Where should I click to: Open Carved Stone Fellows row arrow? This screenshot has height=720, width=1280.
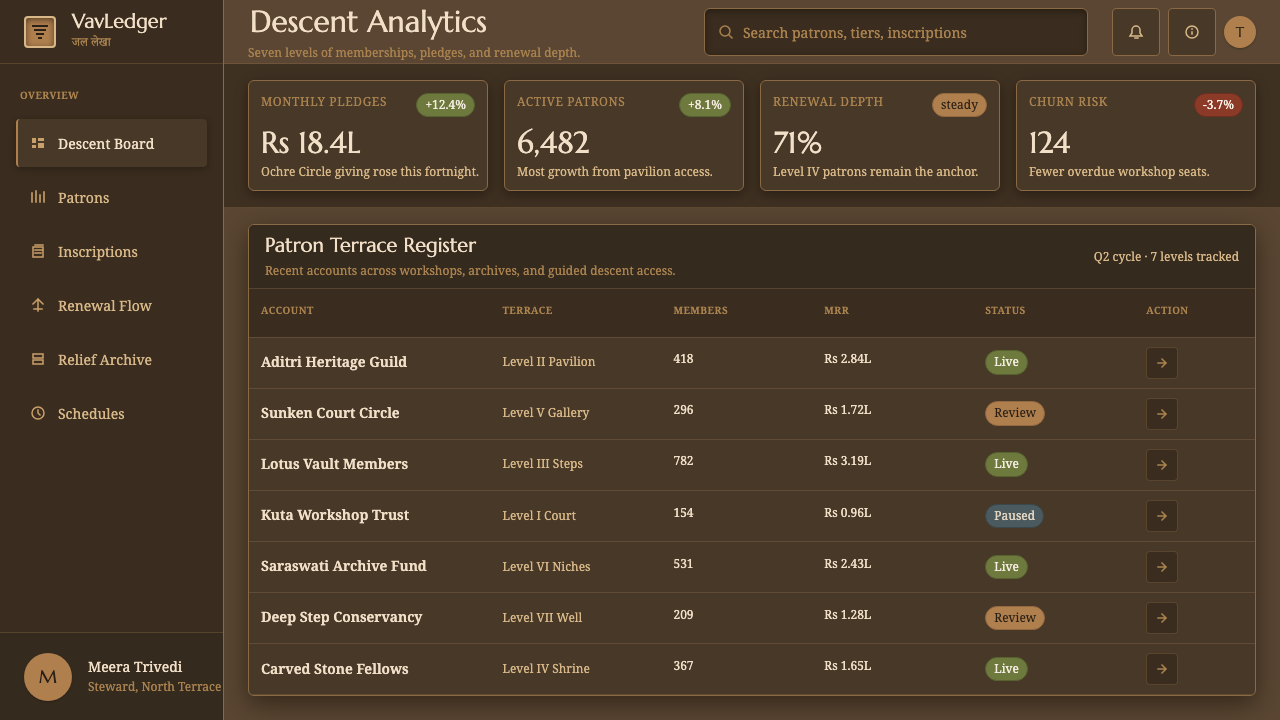[1162, 669]
